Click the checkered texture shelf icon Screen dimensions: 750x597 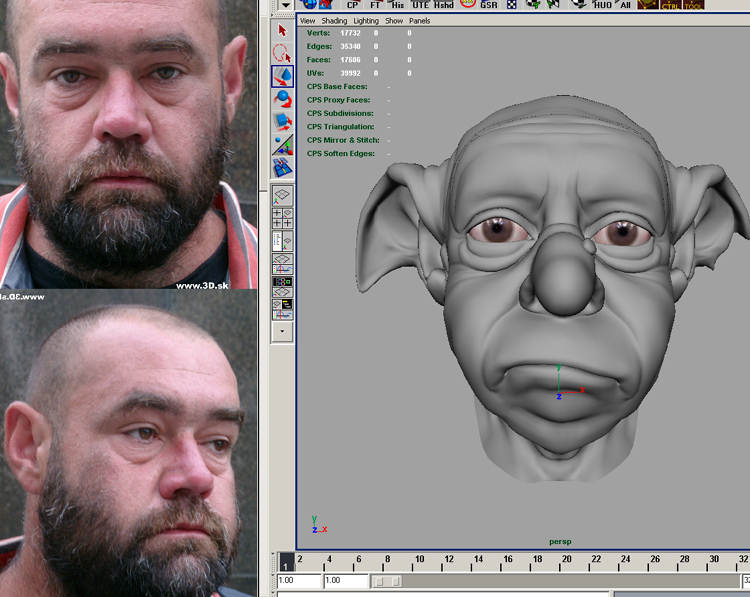tap(513, 5)
